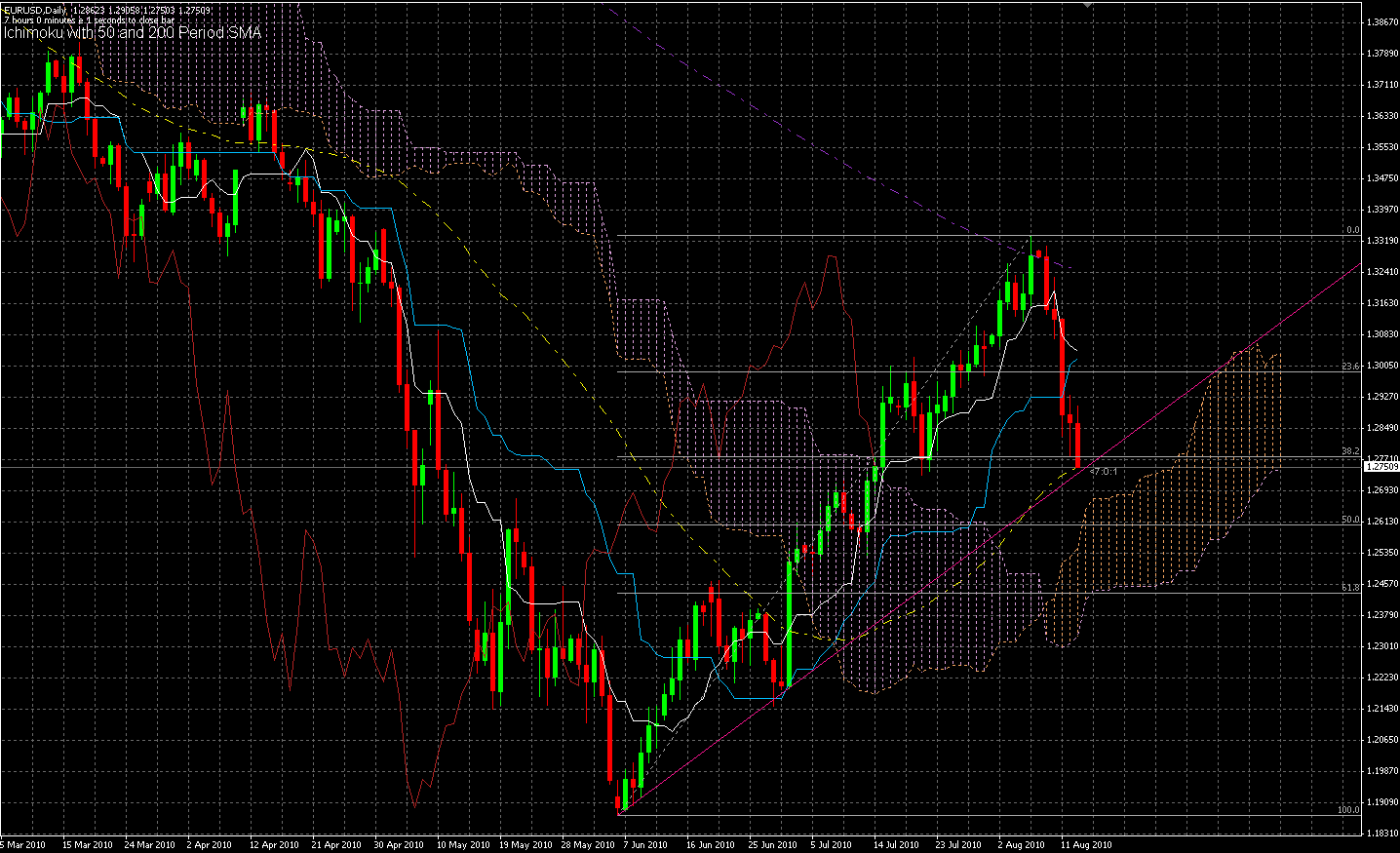
Task: Click the 1.30830 price scale value
Action: pyautogui.click(x=1383, y=334)
